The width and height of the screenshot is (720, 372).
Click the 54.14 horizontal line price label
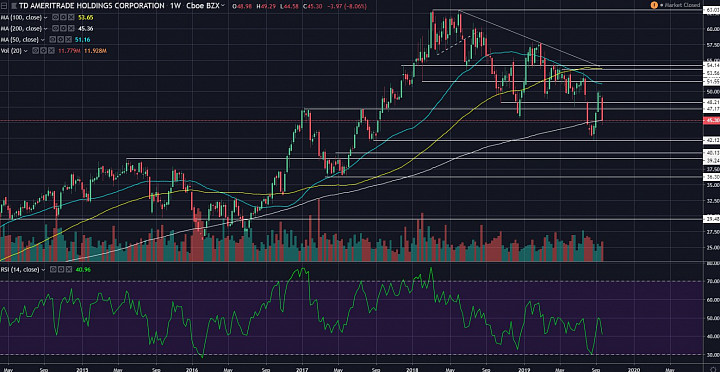(x=711, y=66)
